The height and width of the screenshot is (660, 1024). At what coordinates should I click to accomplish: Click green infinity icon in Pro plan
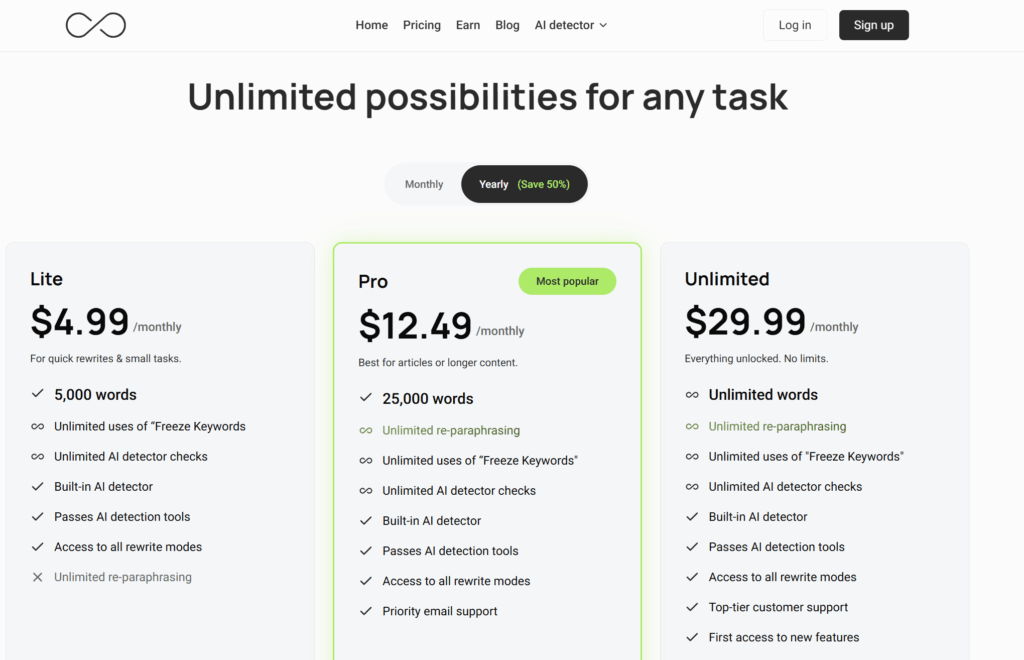click(366, 431)
